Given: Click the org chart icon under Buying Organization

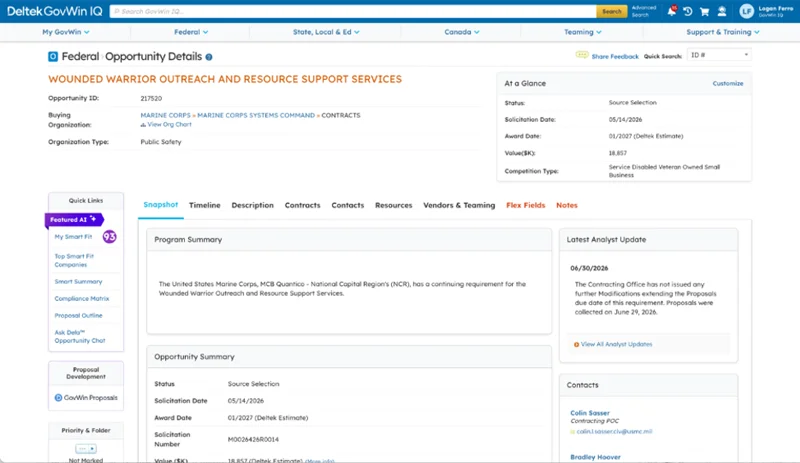Looking at the screenshot, I should click(143, 125).
